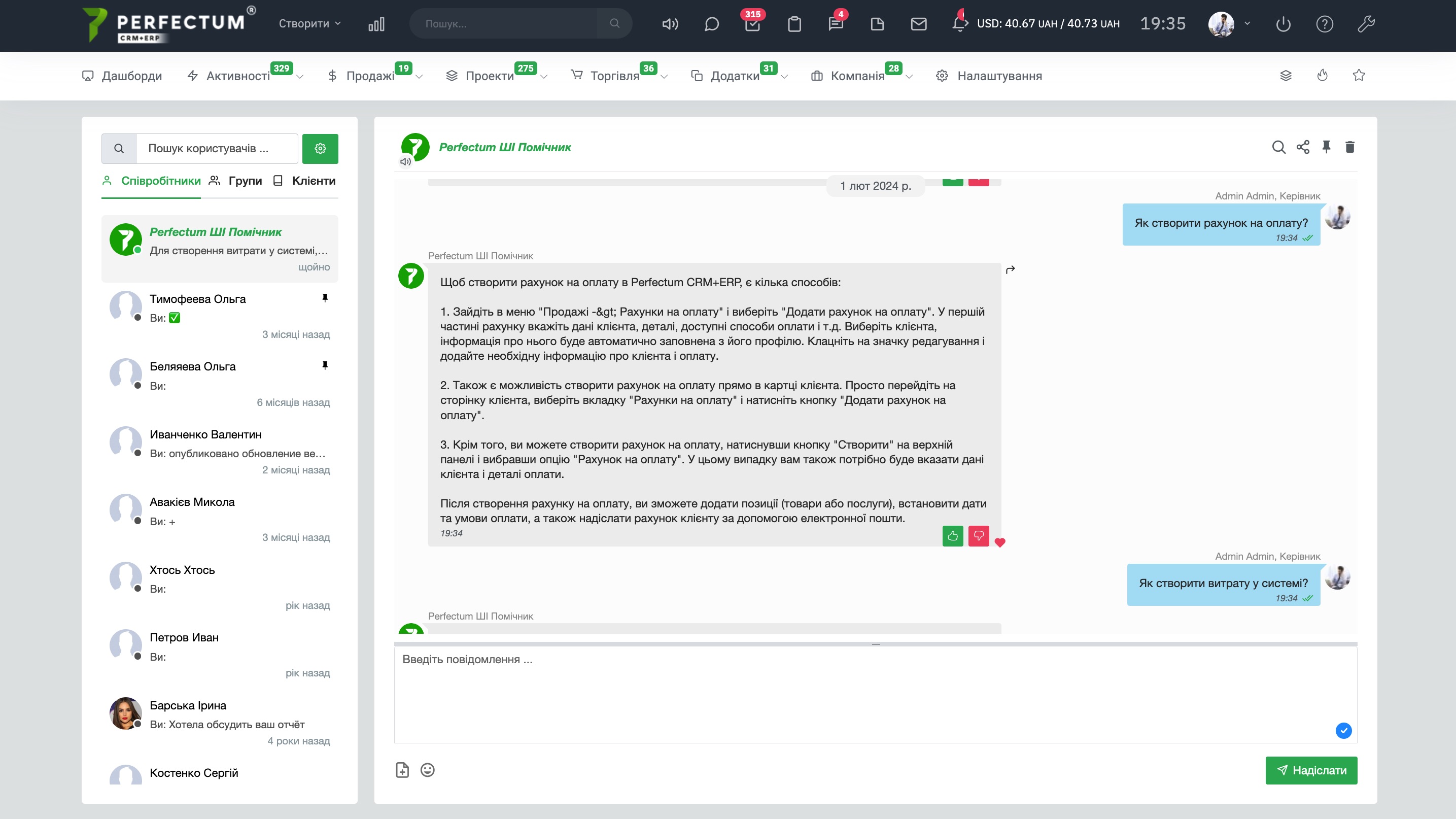Open the emoji picker
The width and height of the screenshot is (1456, 819).
pyautogui.click(x=427, y=770)
